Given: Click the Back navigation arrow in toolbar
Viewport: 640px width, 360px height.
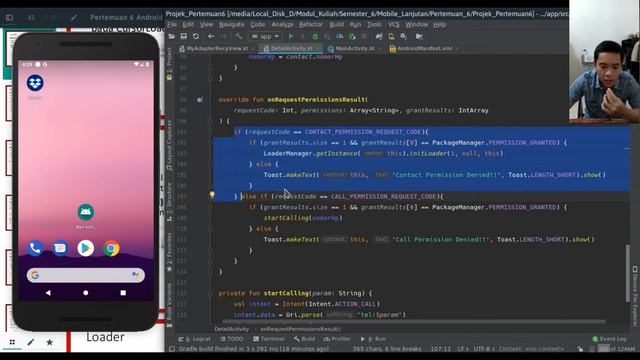Looking at the screenshot, I should coord(211,36).
